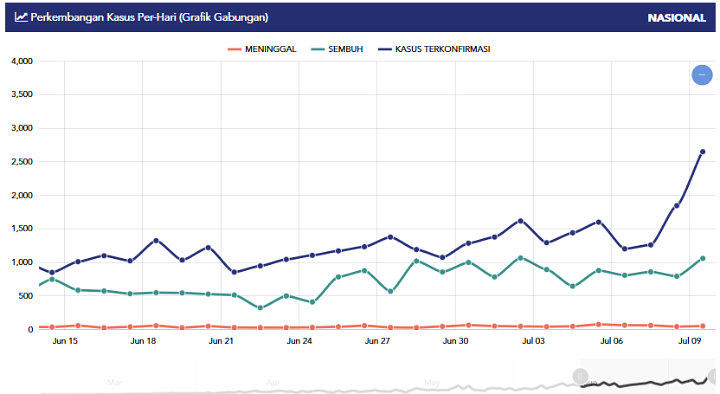The image size is (720, 394).
Task: Click the '4,000' y-axis label
Action: click(x=22, y=61)
